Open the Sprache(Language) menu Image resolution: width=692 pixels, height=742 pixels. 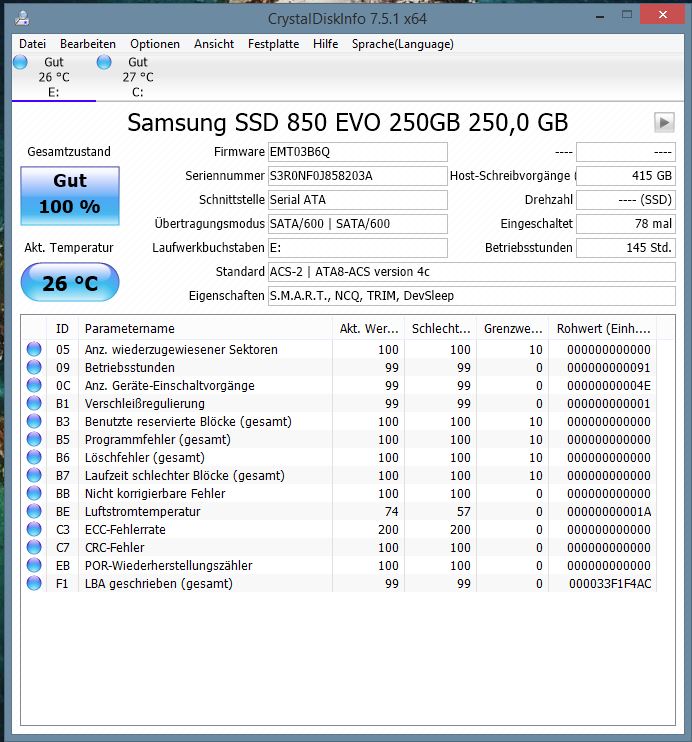click(402, 44)
